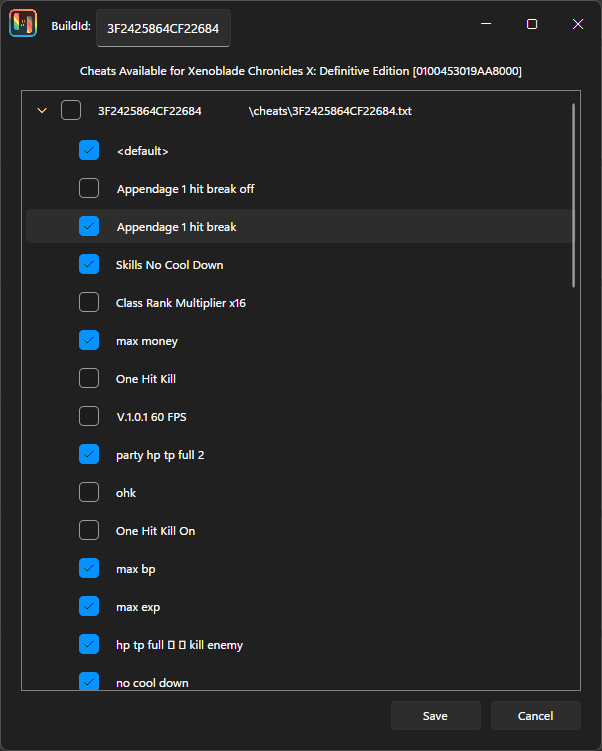Disable max bp cheat

(x=89, y=568)
